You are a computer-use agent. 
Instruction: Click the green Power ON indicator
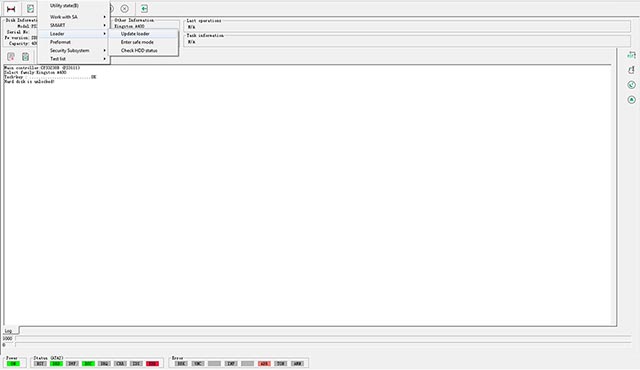(13, 363)
